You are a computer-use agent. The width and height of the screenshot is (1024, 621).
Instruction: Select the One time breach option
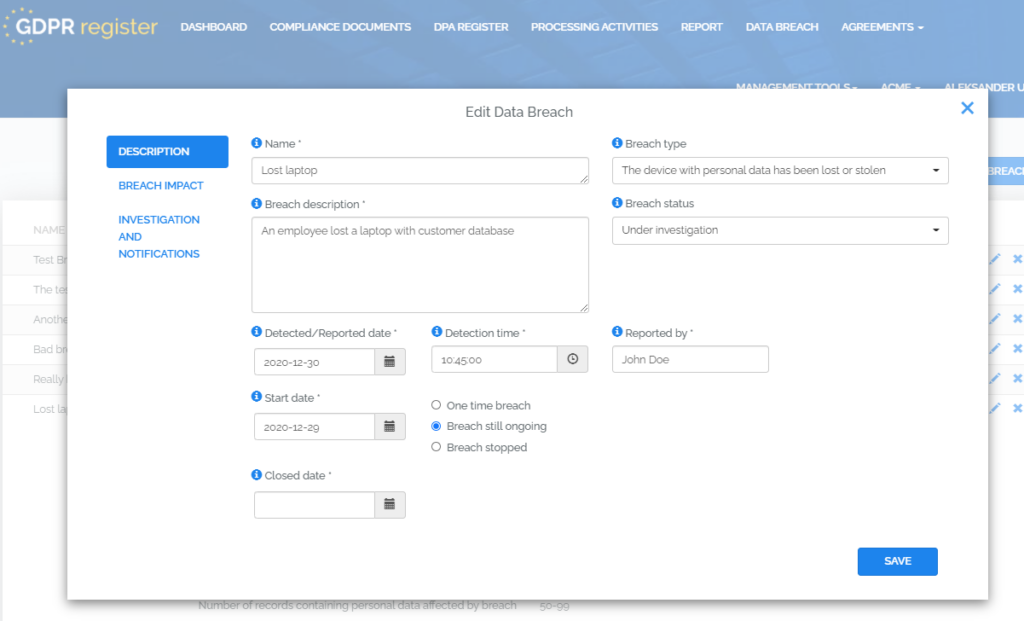pos(436,406)
